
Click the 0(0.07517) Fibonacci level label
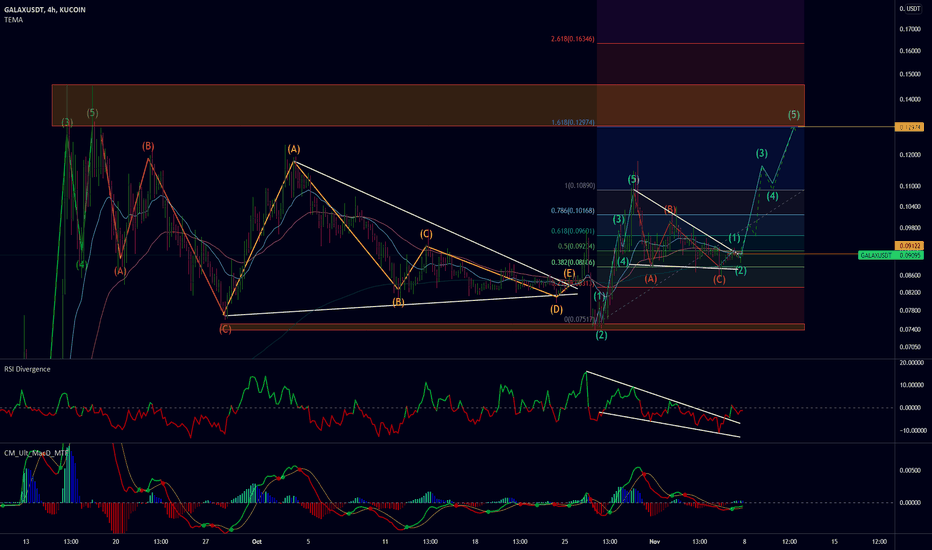tap(580, 319)
